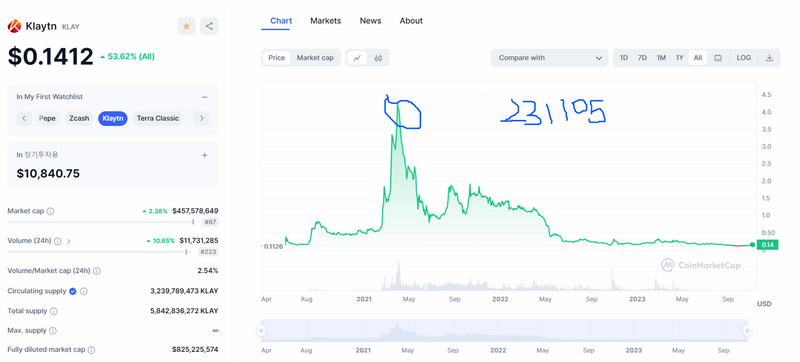
Task: Click the info icon beside Total supply
Action: pos(54,311)
